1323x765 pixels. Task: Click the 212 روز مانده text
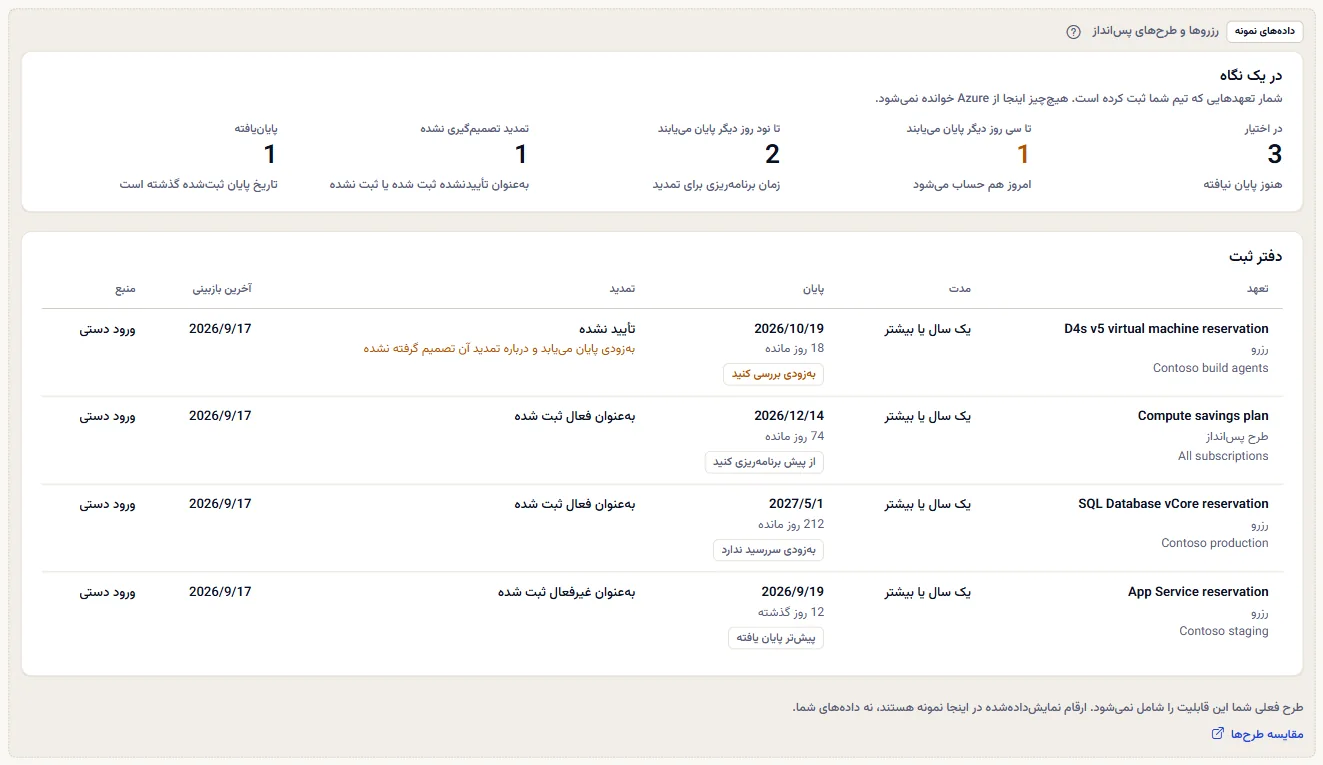coord(792,524)
